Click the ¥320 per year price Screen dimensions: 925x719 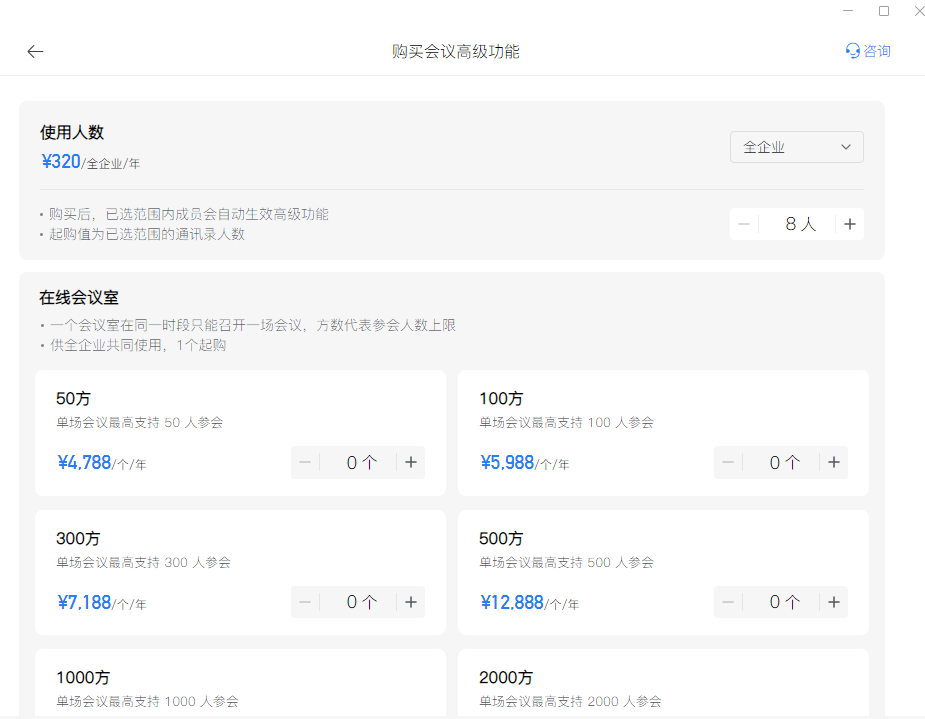61,161
